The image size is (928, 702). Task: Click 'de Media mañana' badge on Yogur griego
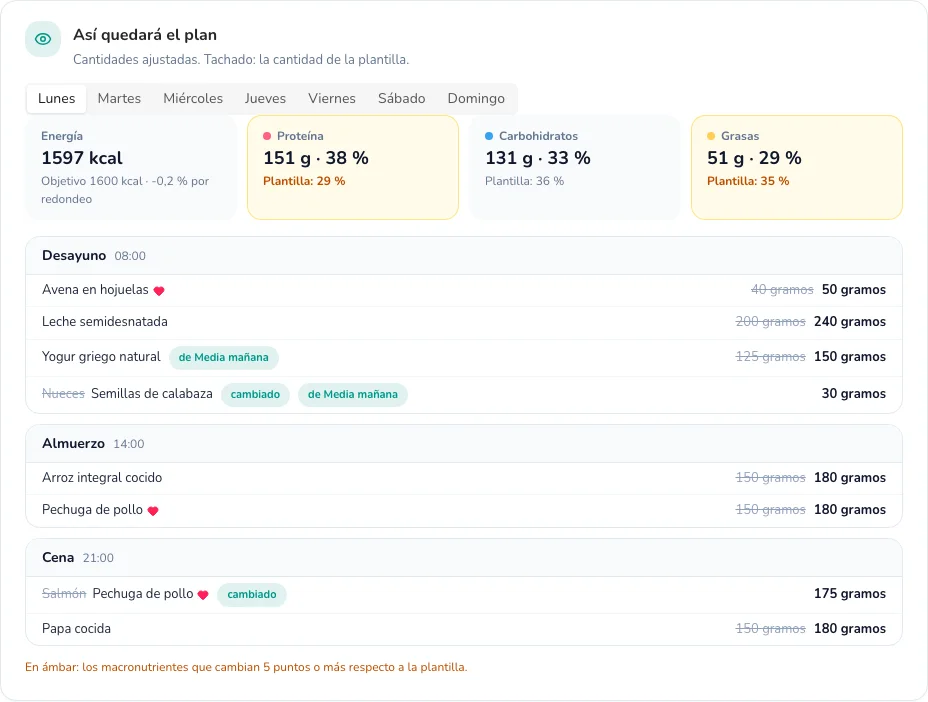click(224, 358)
